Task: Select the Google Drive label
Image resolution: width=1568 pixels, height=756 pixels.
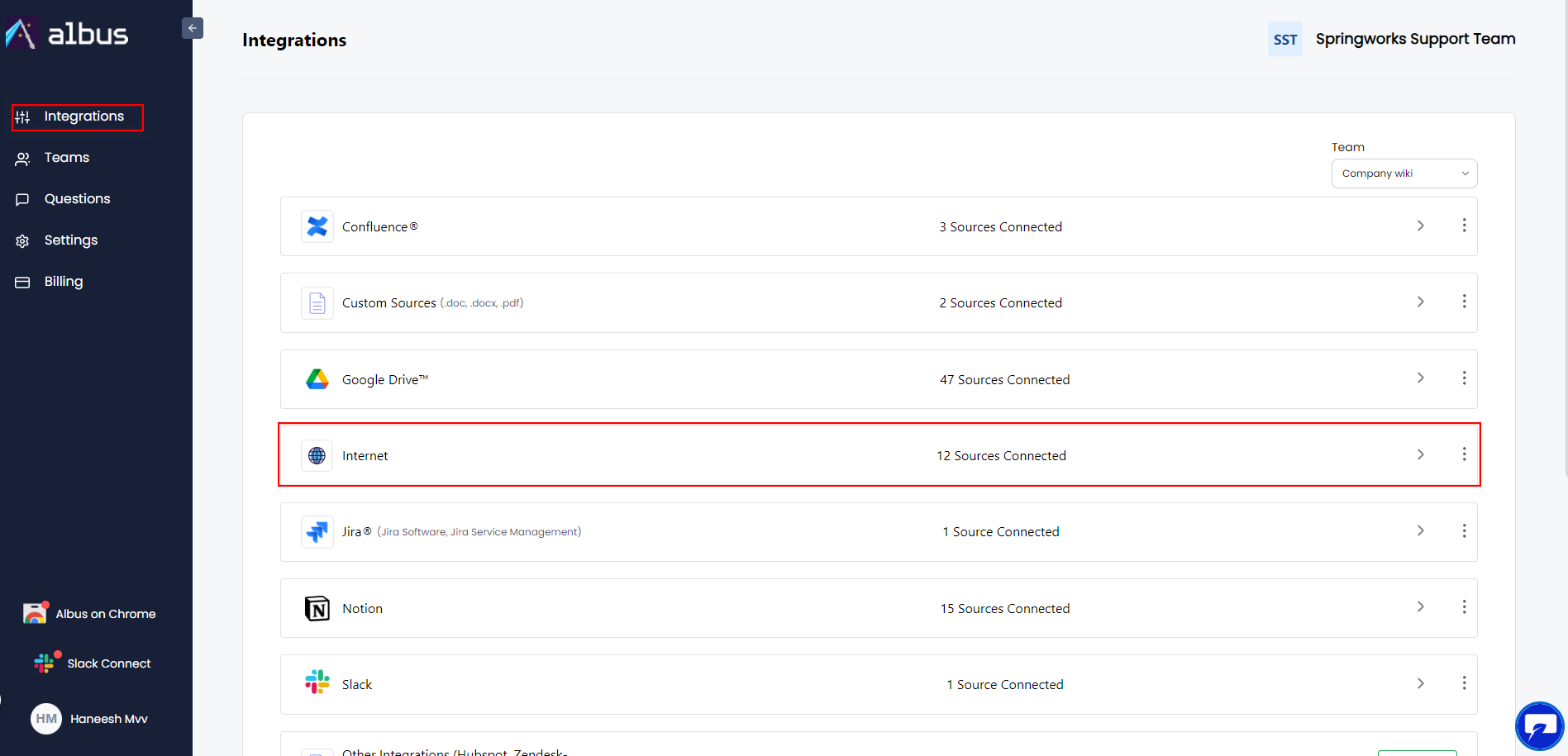Action: pyautogui.click(x=385, y=380)
